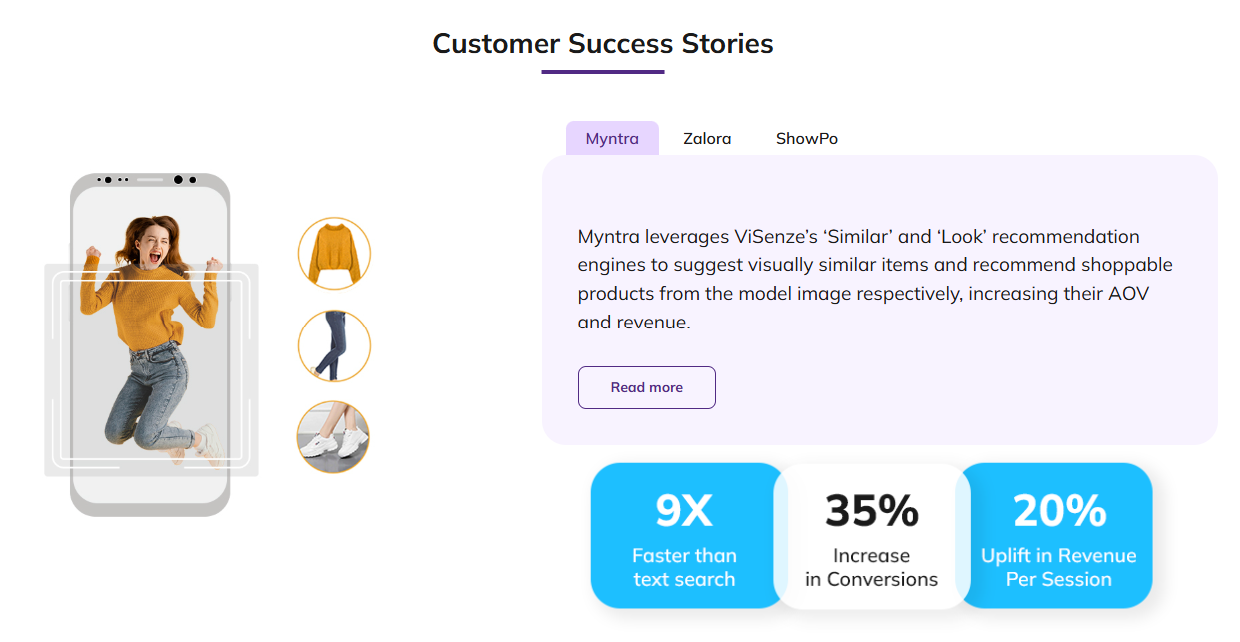Screen dimensions: 1240x642
Task: Click the large 9X figure
Action: 684,511
